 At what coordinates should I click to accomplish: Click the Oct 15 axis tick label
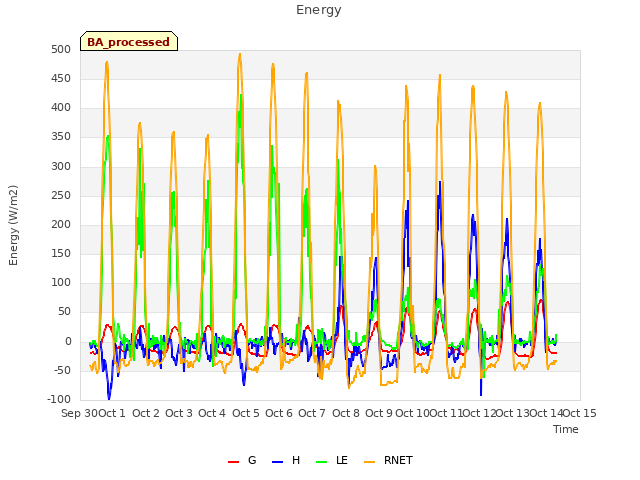point(580,413)
